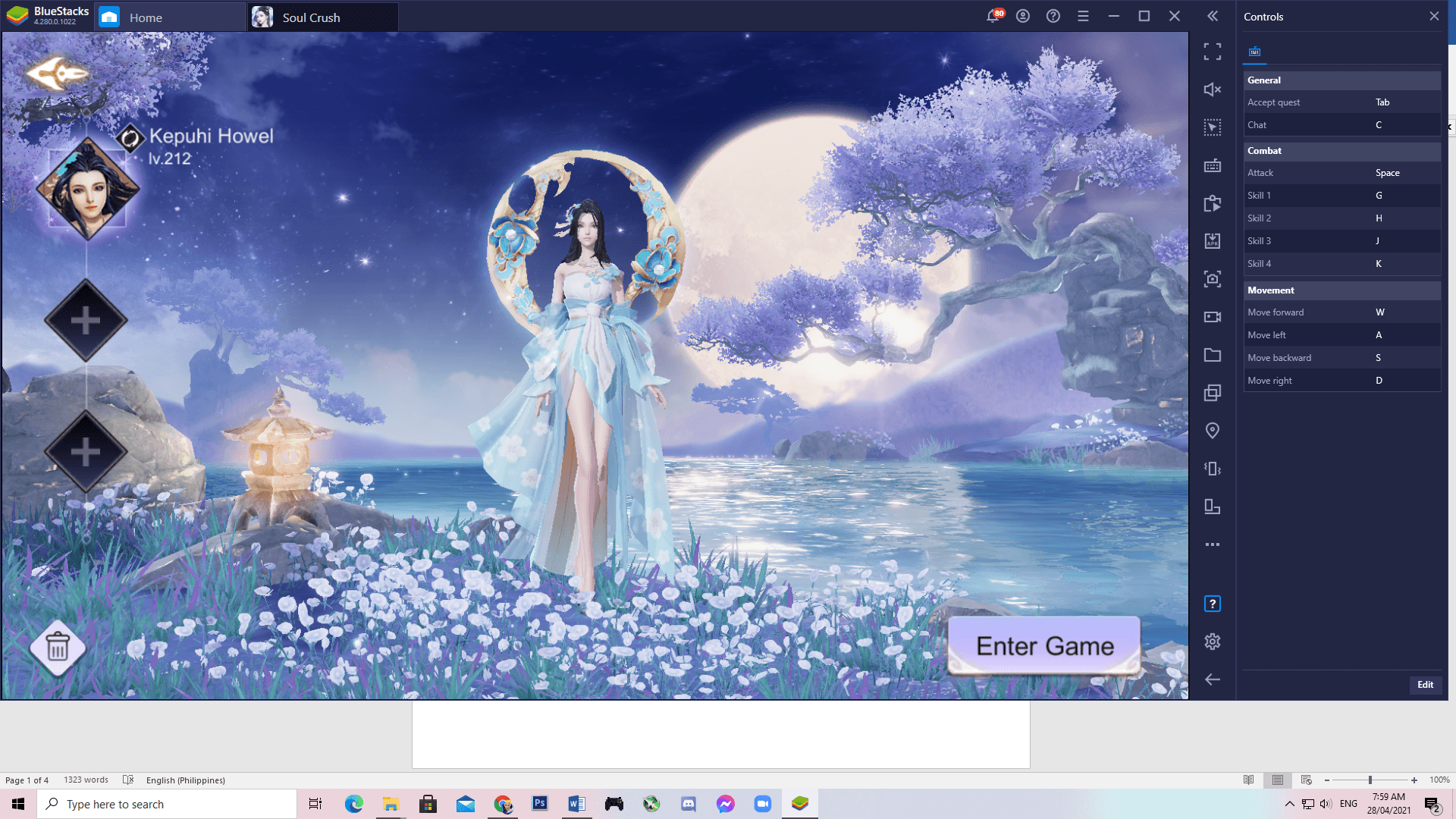The image size is (1456, 819).
Task: Select the Chat control row
Action: pyautogui.click(x=1342, y=125)
